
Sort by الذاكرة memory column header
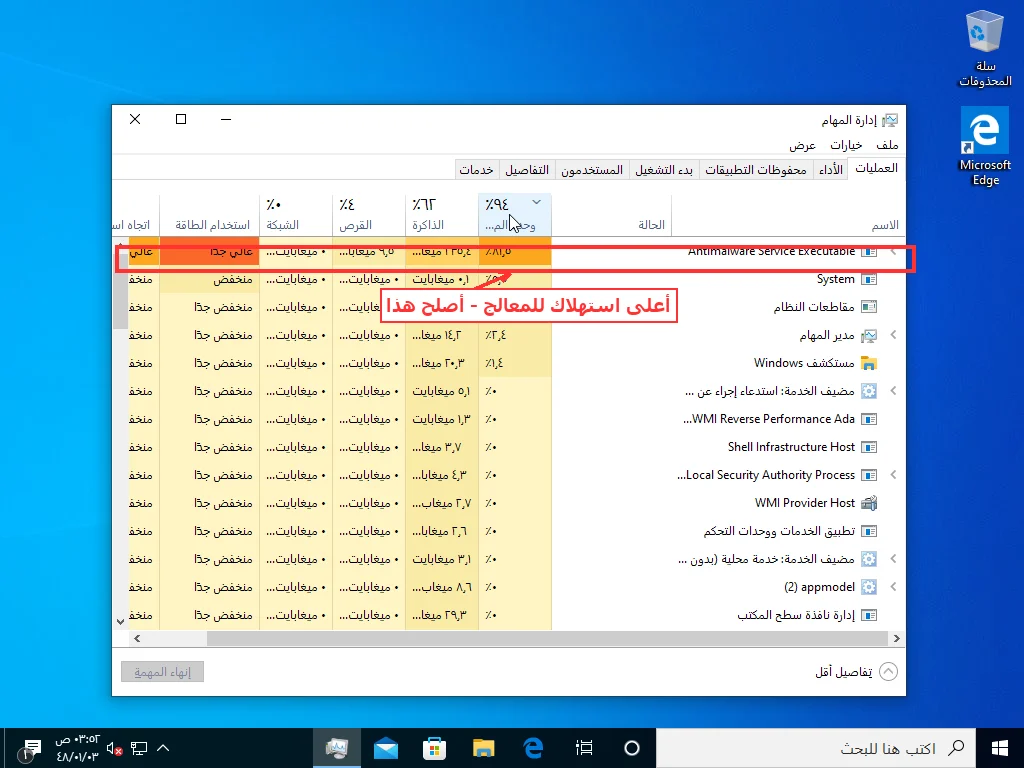[x=441, y=215]
